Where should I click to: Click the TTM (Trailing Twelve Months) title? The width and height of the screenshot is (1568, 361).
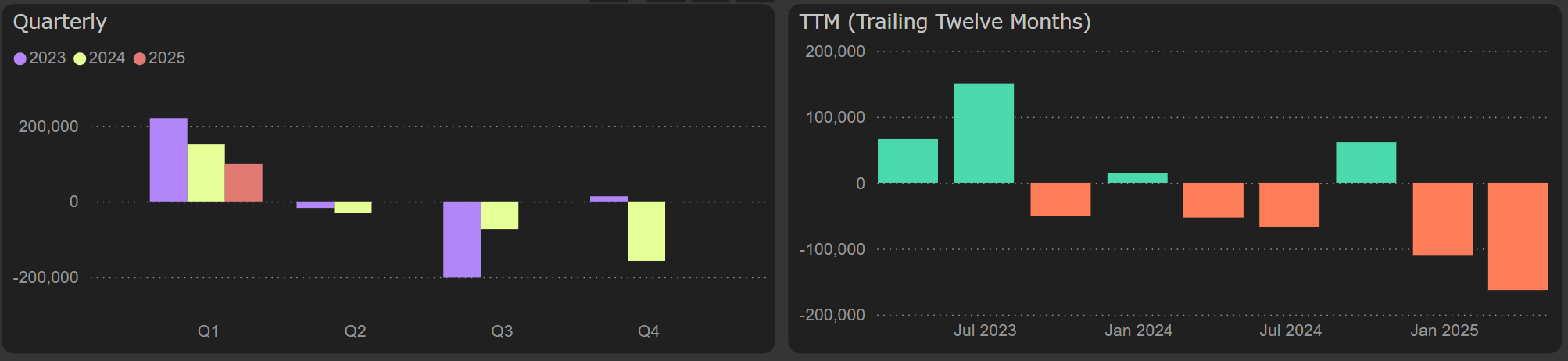[x=944, y=22]
